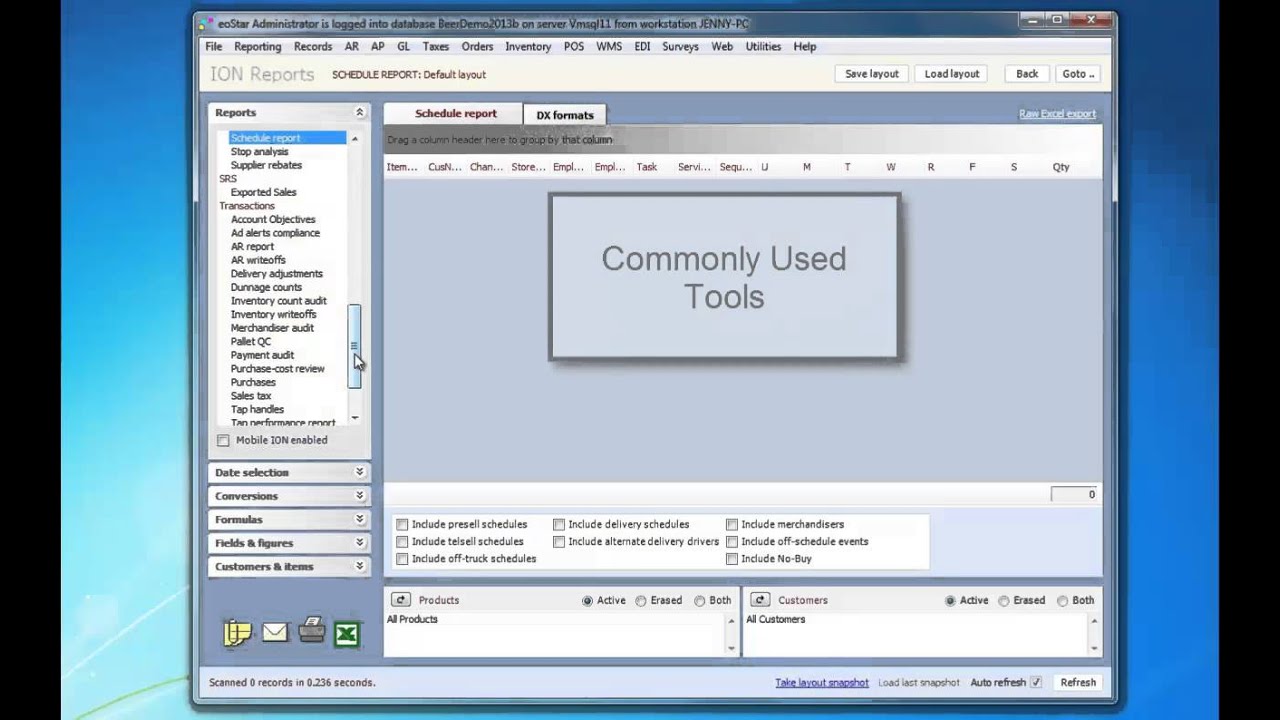Select Supplier rebates report

pyautogui.click(x=266, y=165)
